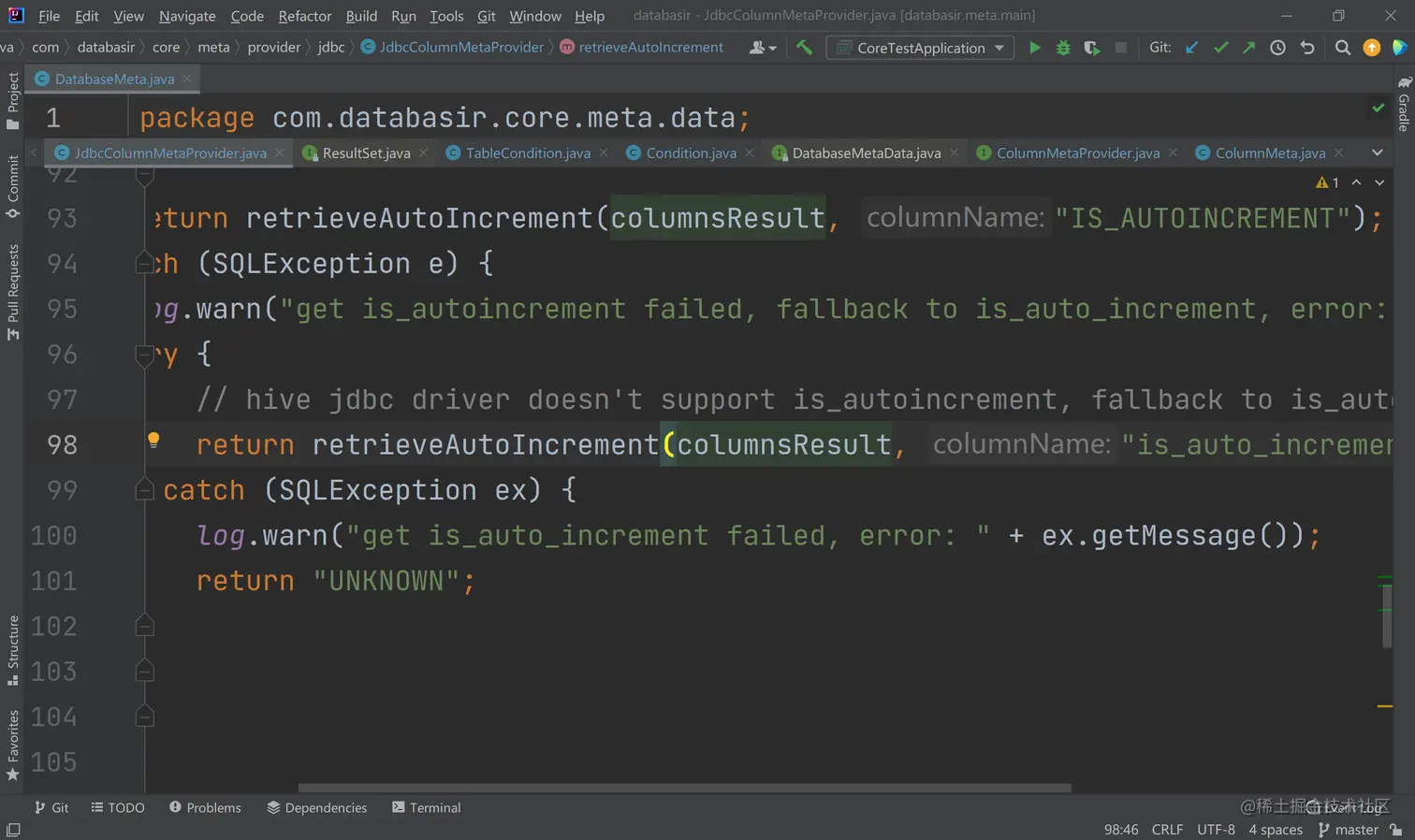Open the File menu
The height and width of the screenshot is (840, 1415).
49,16
